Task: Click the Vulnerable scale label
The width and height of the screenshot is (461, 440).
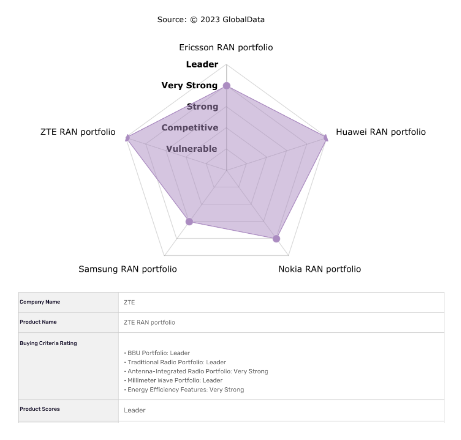Action: 192,149
